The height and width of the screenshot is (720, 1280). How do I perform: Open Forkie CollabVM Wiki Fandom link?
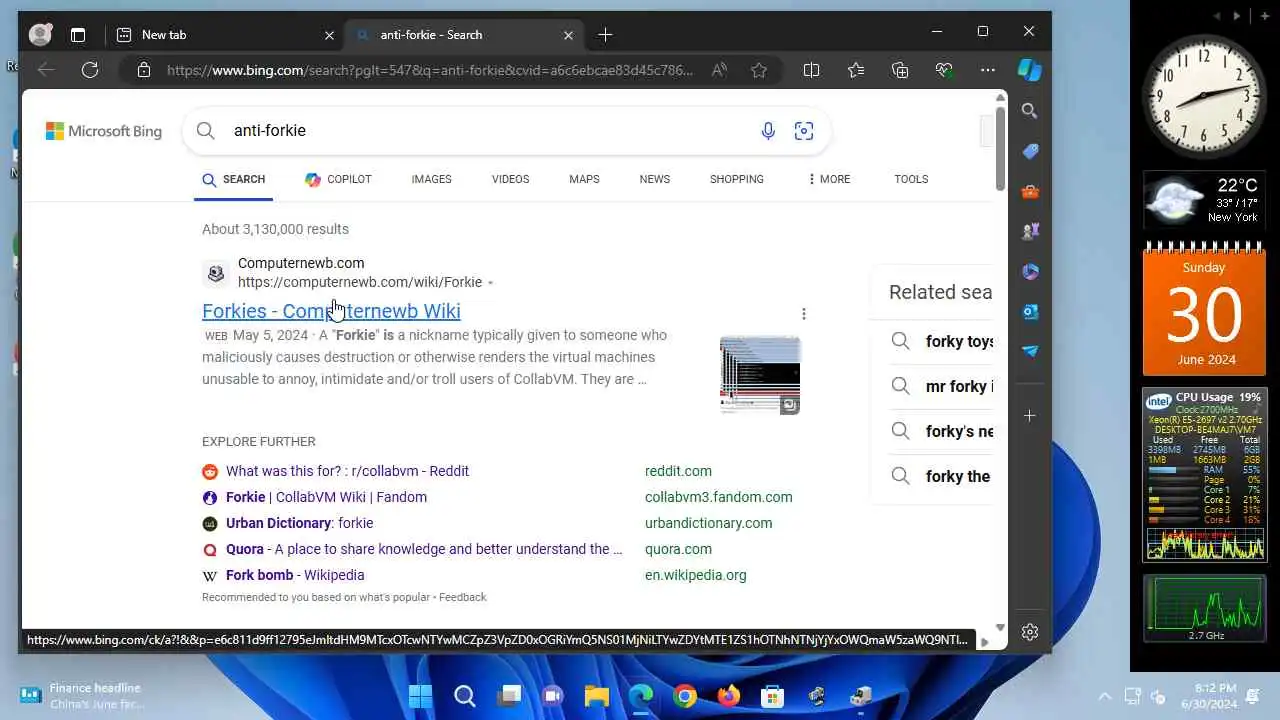coord(326,497)
